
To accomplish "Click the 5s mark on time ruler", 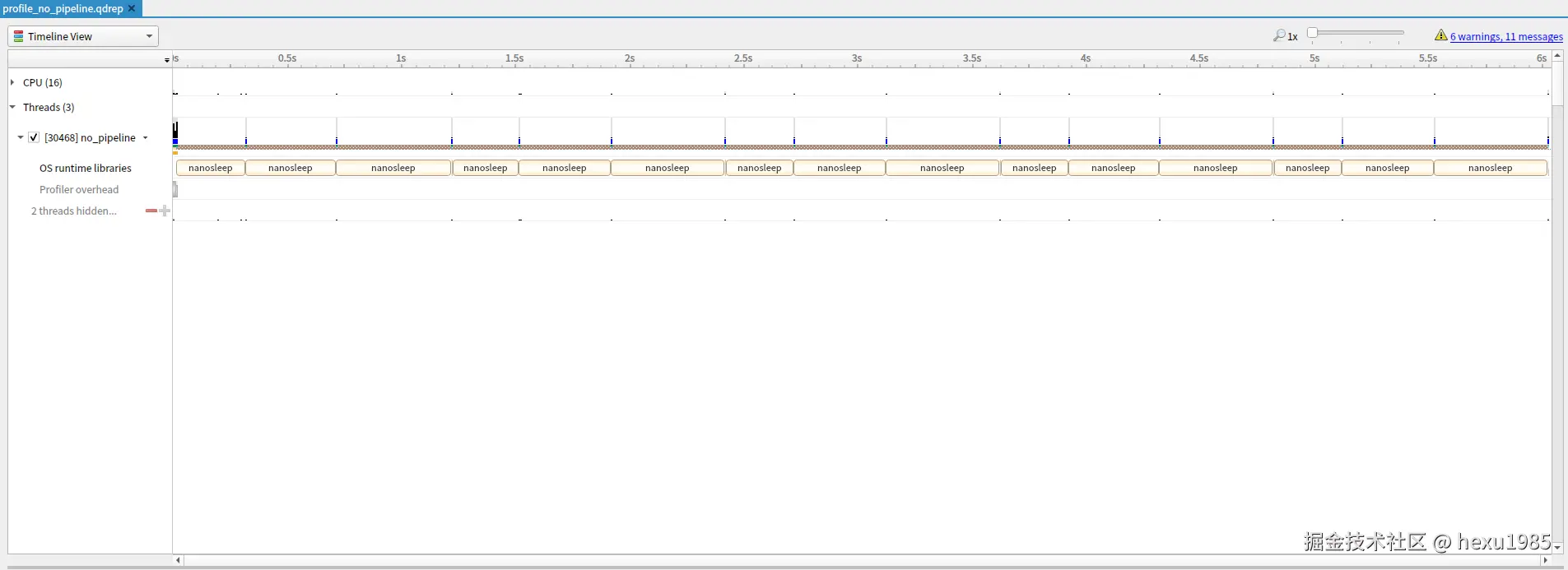I will [1314, 59].
